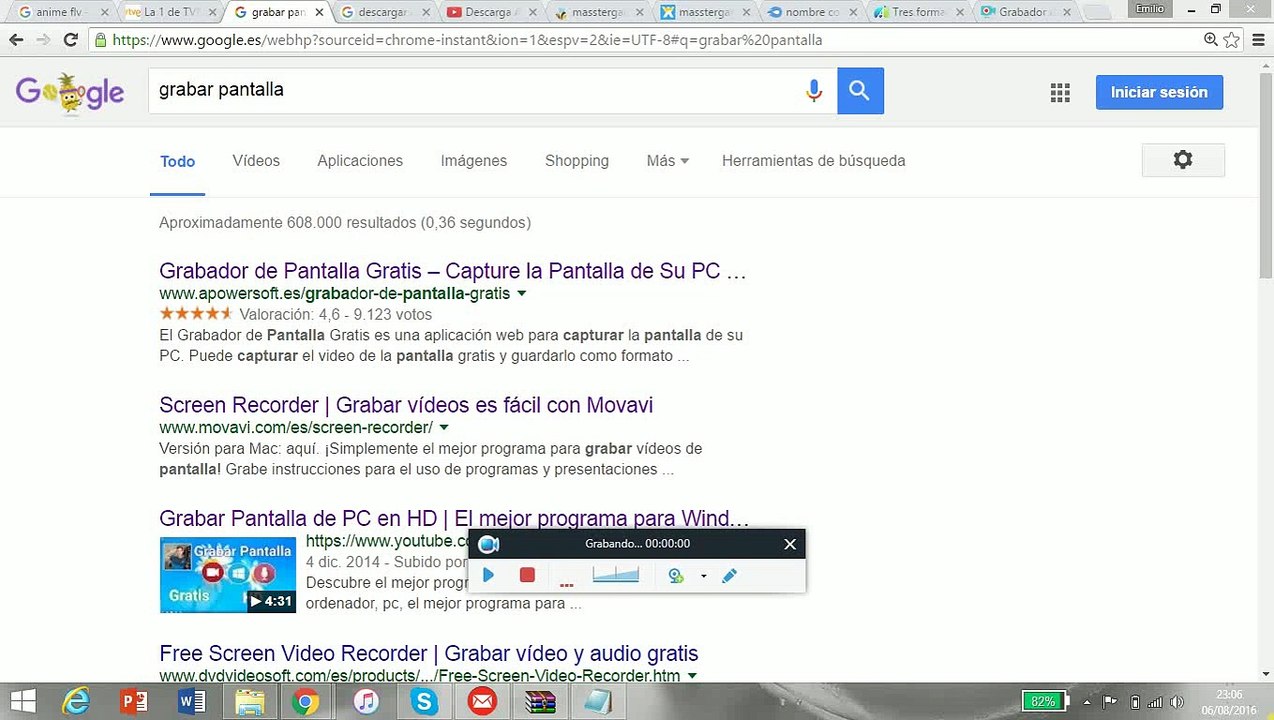Open Herramientas de búsqueda
Viewport: 1274px width, 720px height.
pos(814,160)
